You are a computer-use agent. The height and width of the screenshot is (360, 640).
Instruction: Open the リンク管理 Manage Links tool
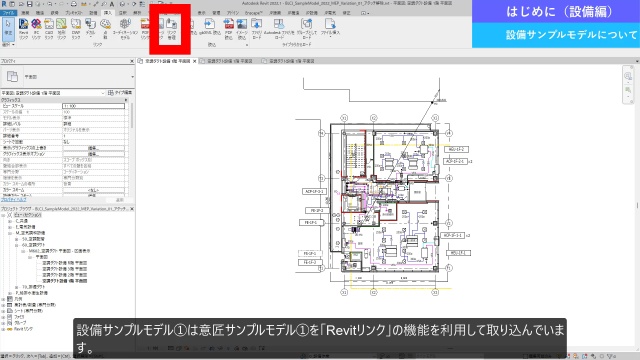click(172, 29)
